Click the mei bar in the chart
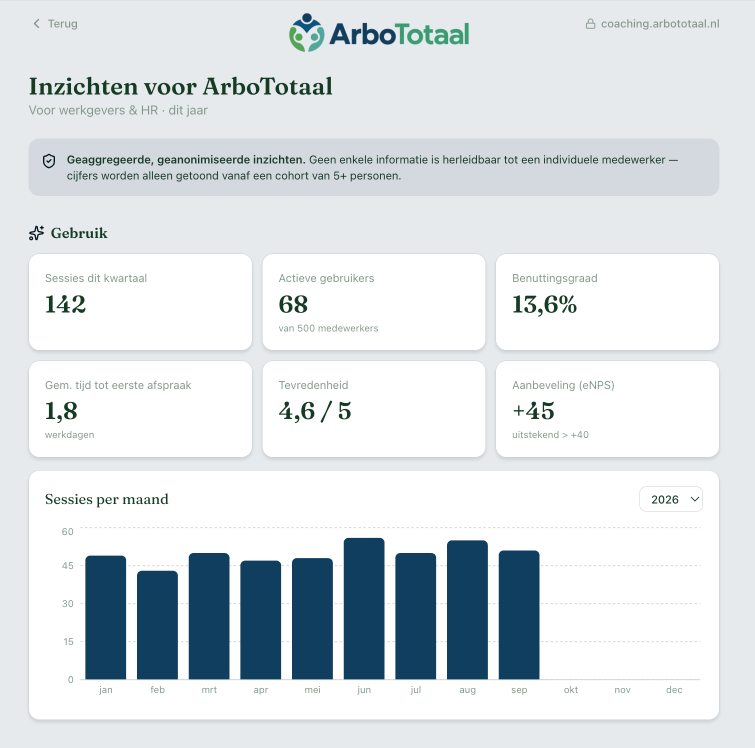The width and height of the screenshot is (755, 748). click(x=312, y=619)
